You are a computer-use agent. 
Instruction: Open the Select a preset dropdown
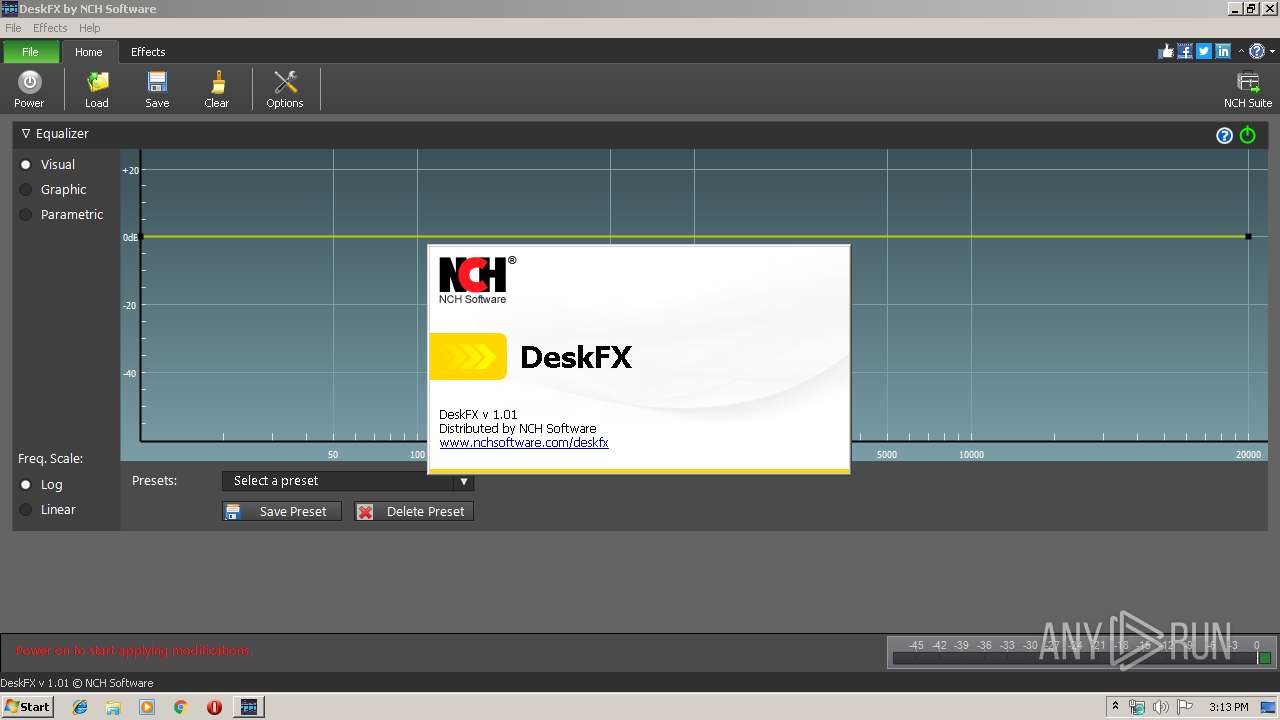coord(348,481)
